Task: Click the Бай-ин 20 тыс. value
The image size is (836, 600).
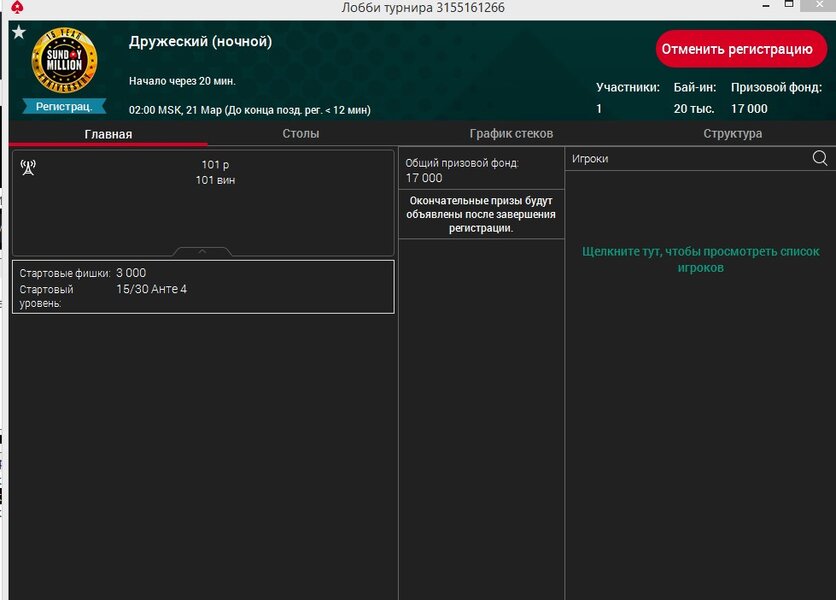Action: [693, 108]
